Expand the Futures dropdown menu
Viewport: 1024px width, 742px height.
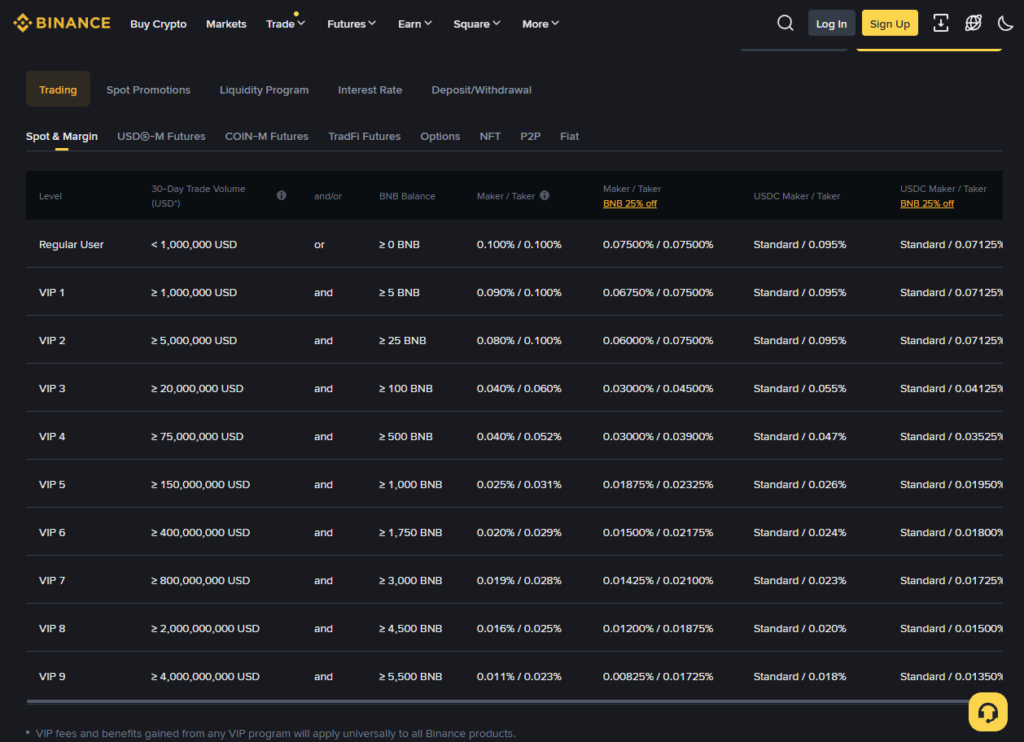point(351,24)
